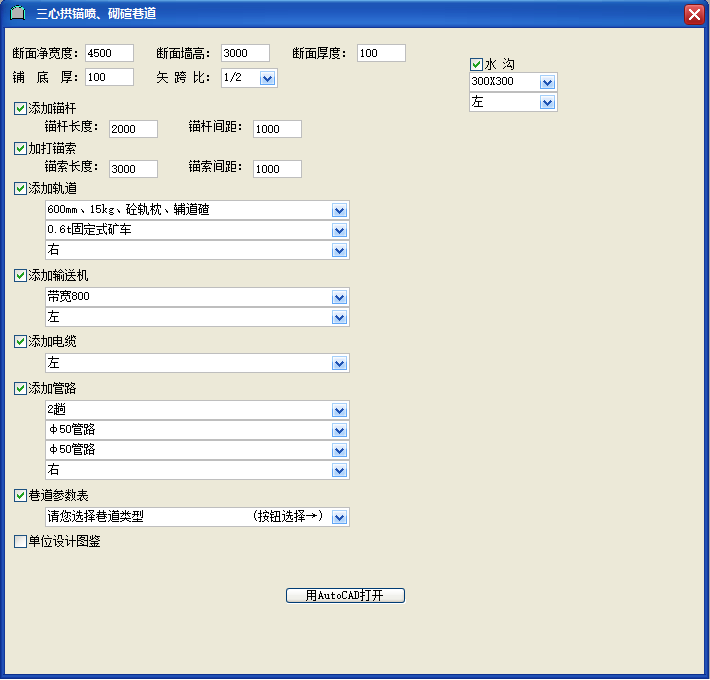Select the 锚杆长度 input field

134,129
